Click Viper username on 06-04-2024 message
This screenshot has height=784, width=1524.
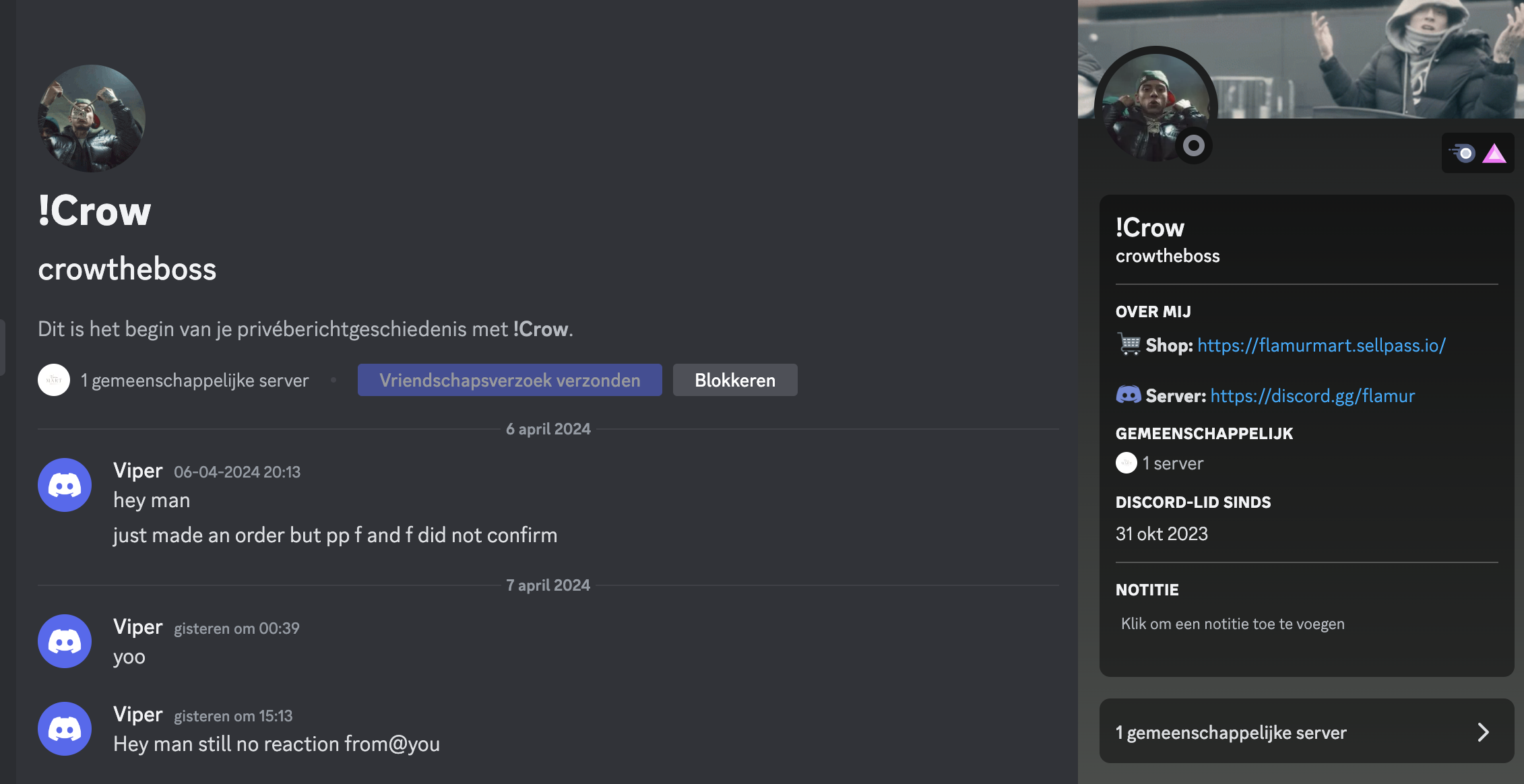[x=137, y=470]
